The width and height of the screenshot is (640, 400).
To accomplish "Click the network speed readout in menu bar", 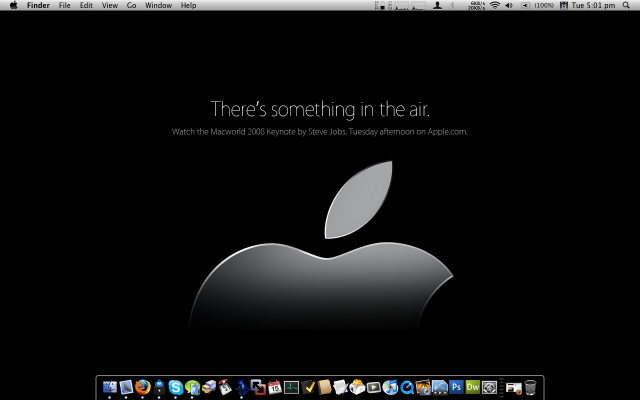I will 477,5.
